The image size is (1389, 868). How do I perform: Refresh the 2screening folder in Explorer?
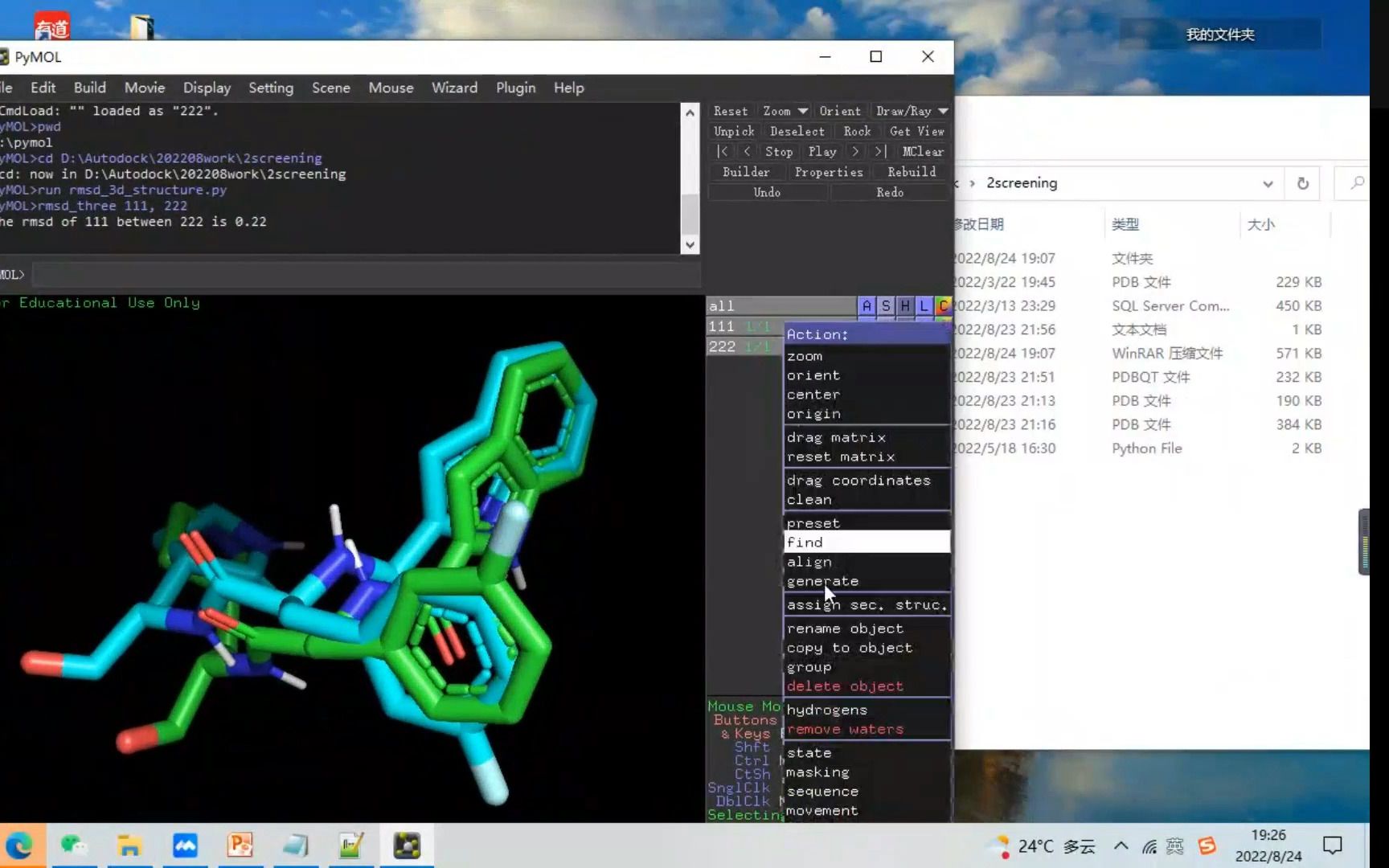pyautogui.click(x=1303, y=183)
